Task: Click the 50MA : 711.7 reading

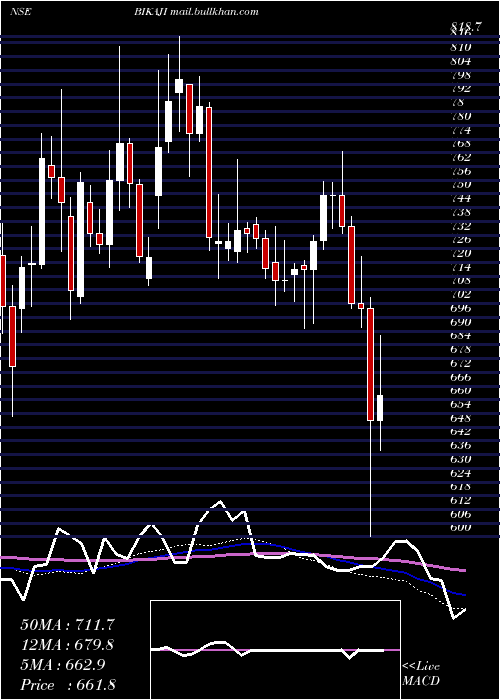Action: tap(65, 625)
